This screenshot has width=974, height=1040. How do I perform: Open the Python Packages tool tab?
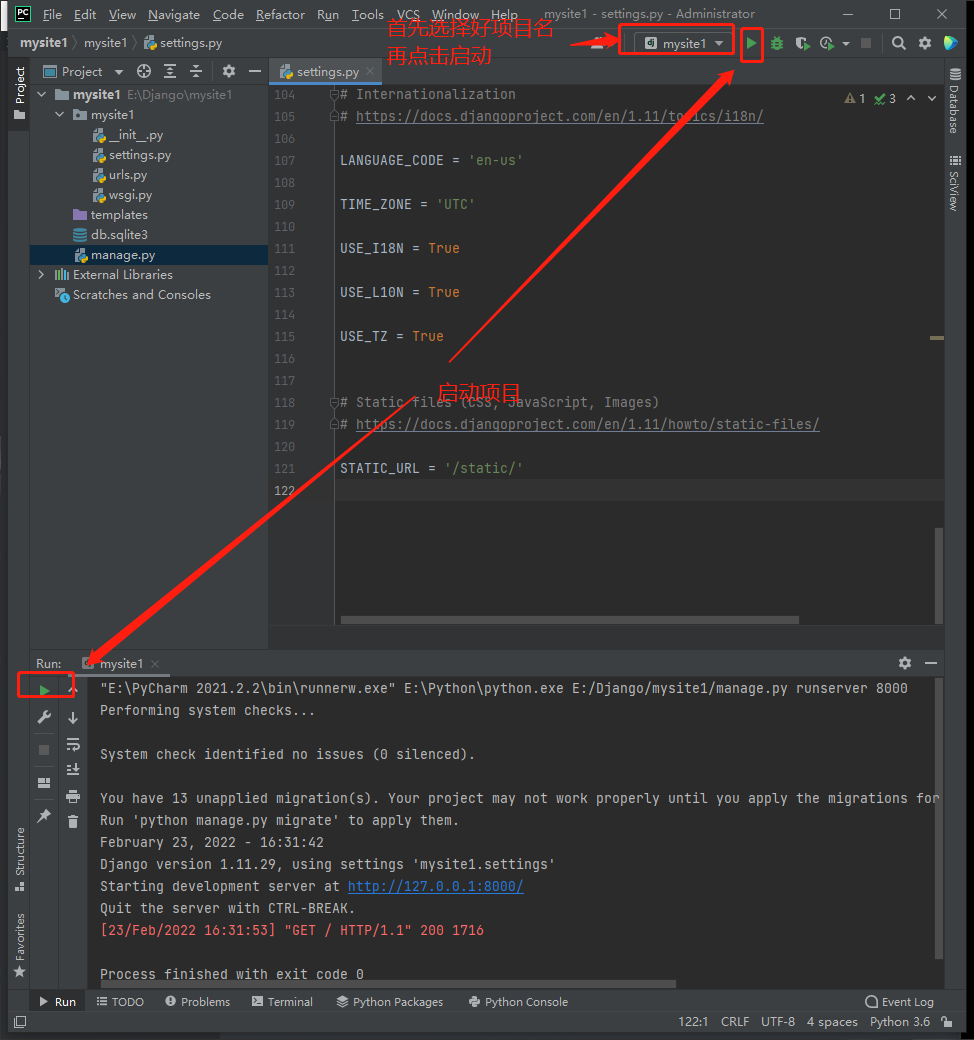coord(389,1002)
